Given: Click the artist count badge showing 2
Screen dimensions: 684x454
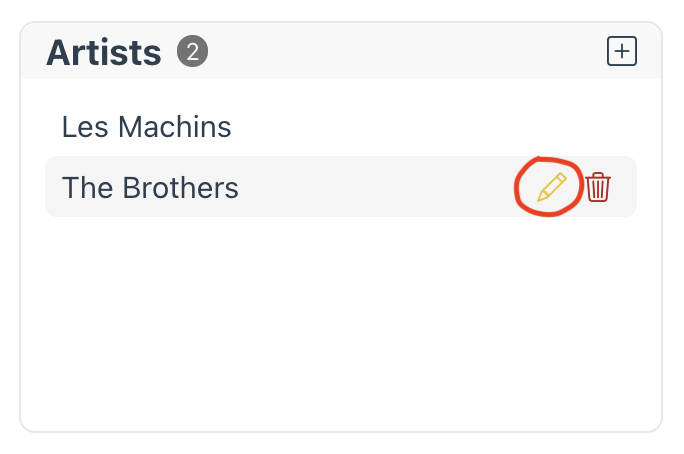Looking at the screenshot, I should pyautogui.click(x=192, y=51).
